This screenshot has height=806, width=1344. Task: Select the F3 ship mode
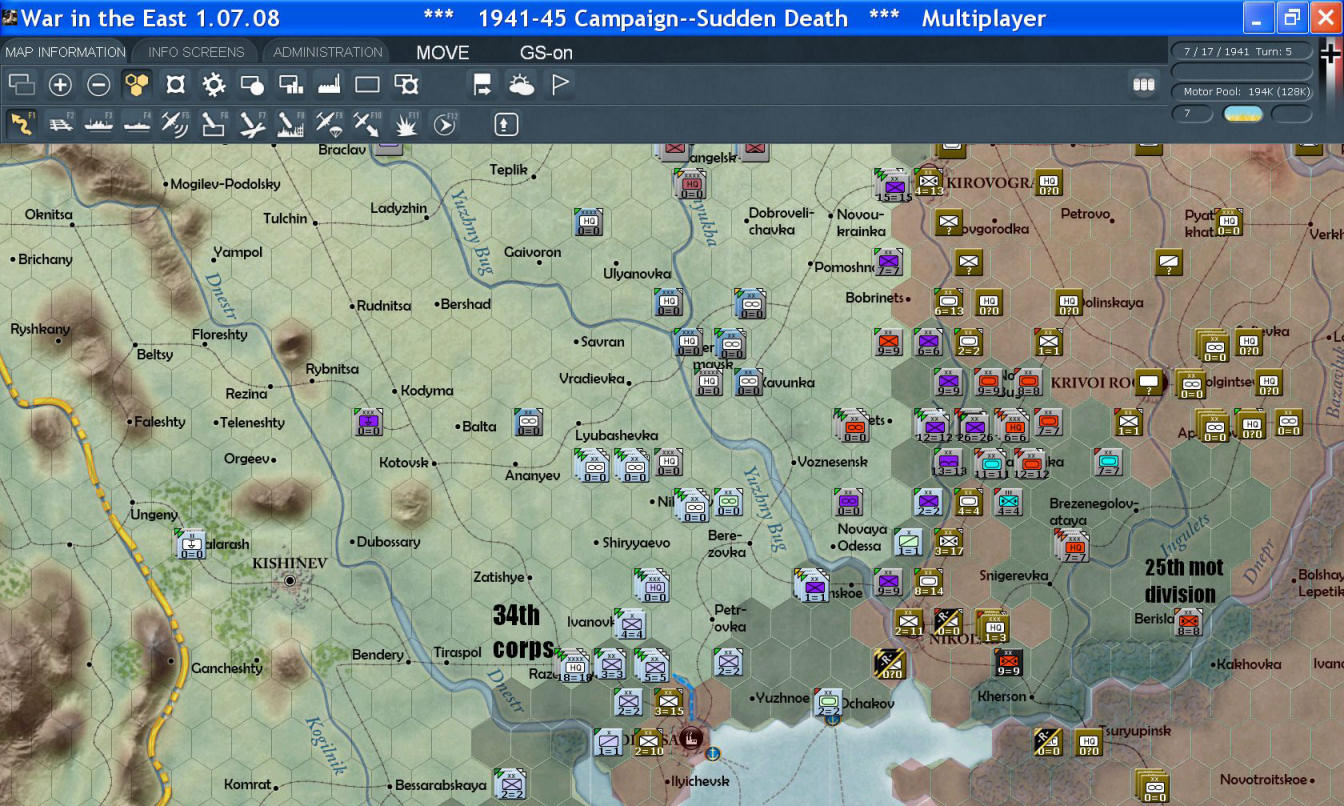point(99,123)
